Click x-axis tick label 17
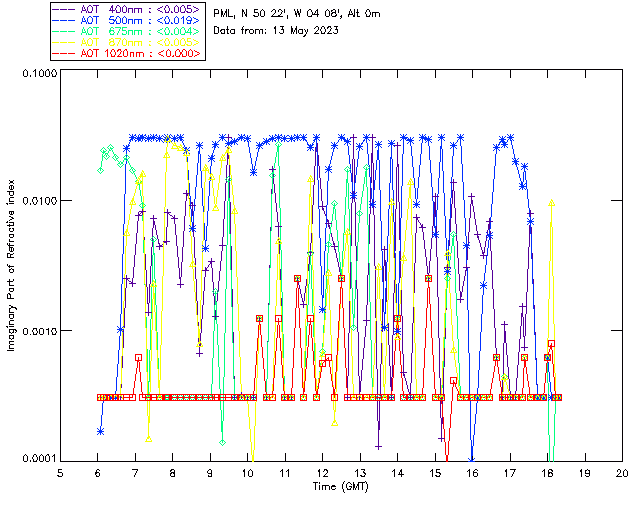Screen dimensions: 640x512 pos(510,473)
